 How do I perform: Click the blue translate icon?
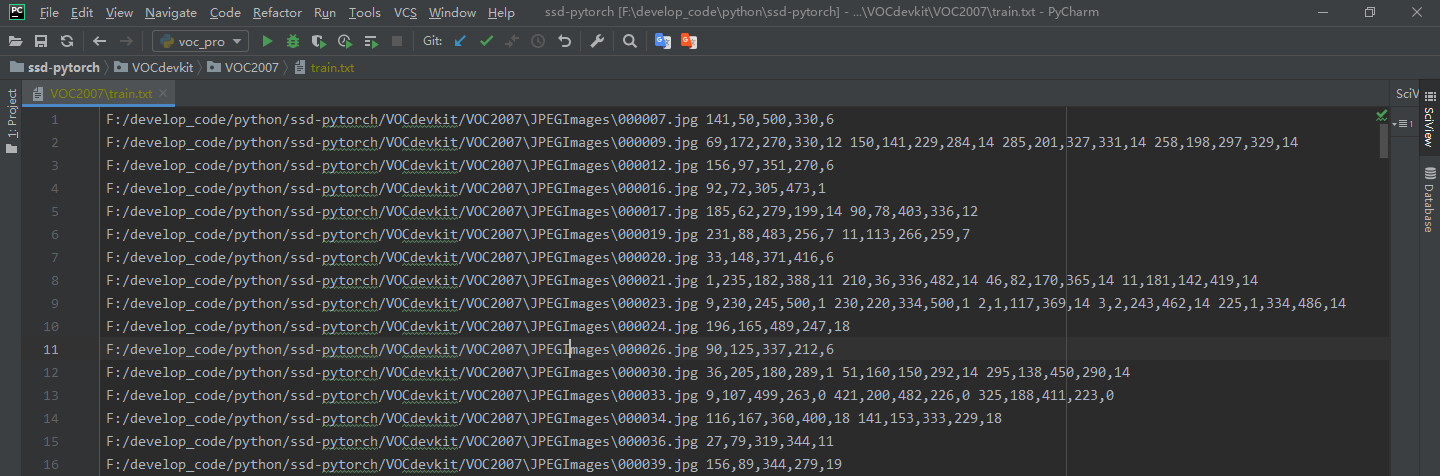coord(662,41)
